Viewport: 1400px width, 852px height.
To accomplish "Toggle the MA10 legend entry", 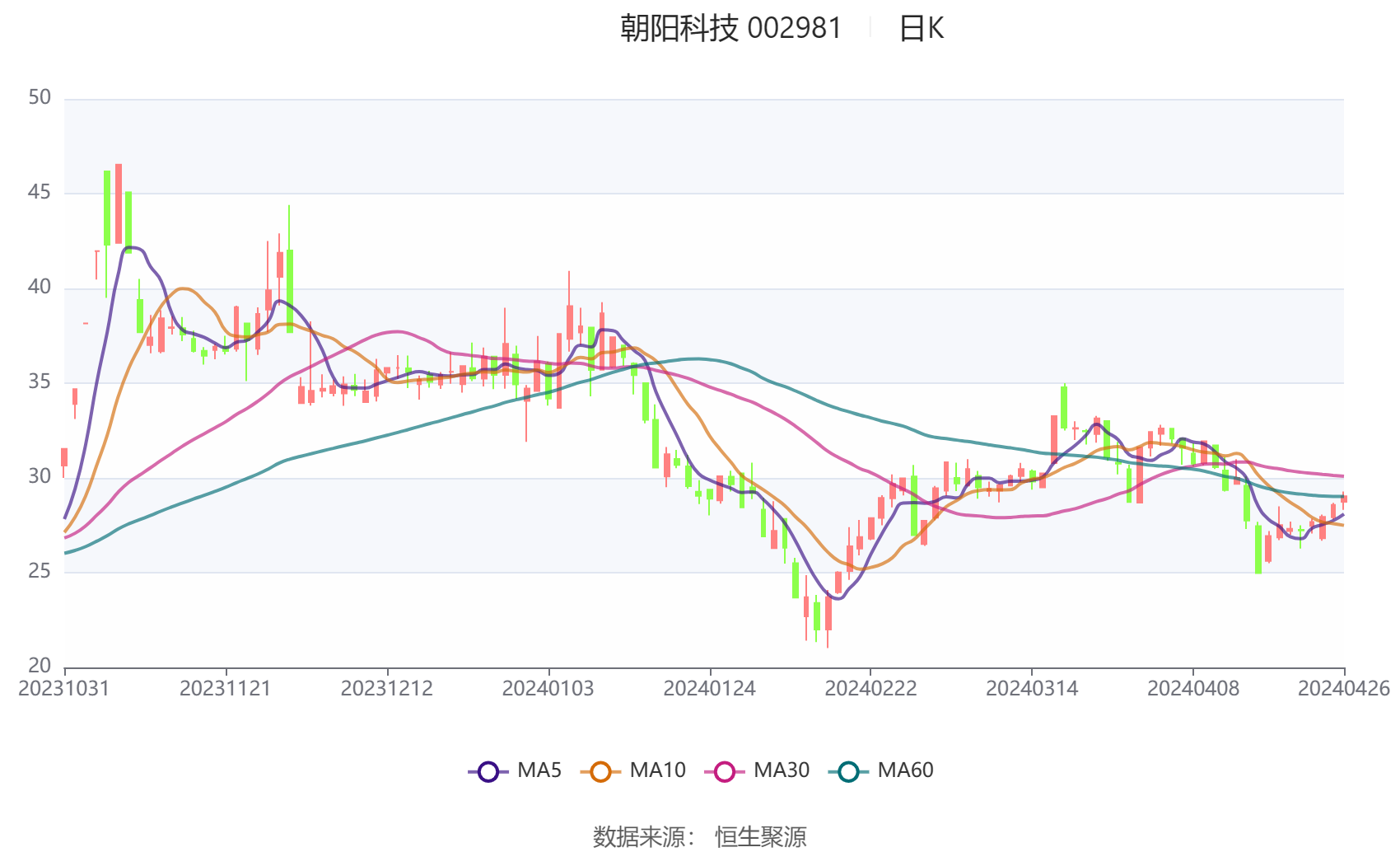I will pyautogui.click(x=632, y=770).
